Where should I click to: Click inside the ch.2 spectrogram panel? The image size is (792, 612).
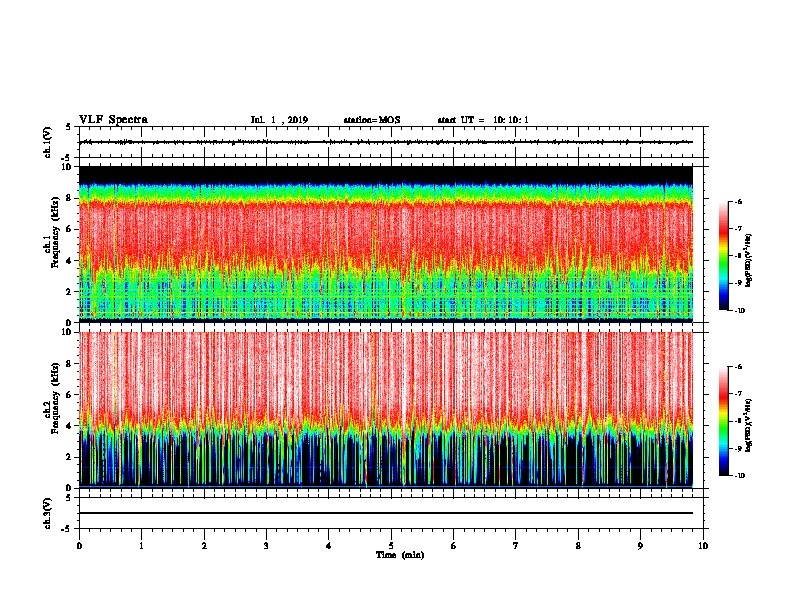click(386, 410)
